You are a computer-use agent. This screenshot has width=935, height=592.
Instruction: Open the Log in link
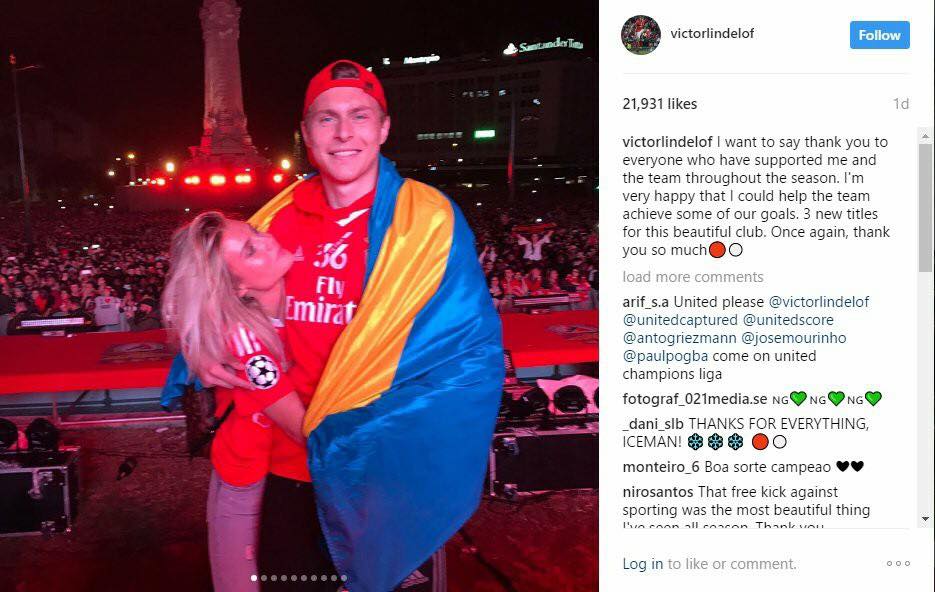(642, 564)
